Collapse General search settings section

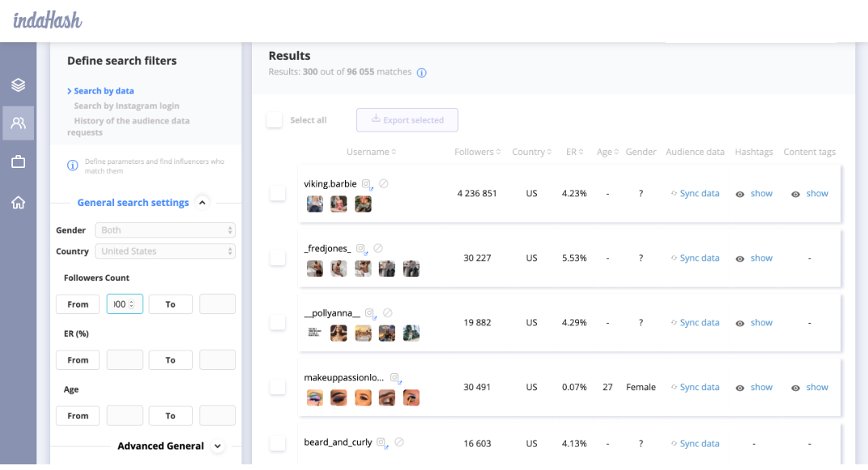(203, 203)
